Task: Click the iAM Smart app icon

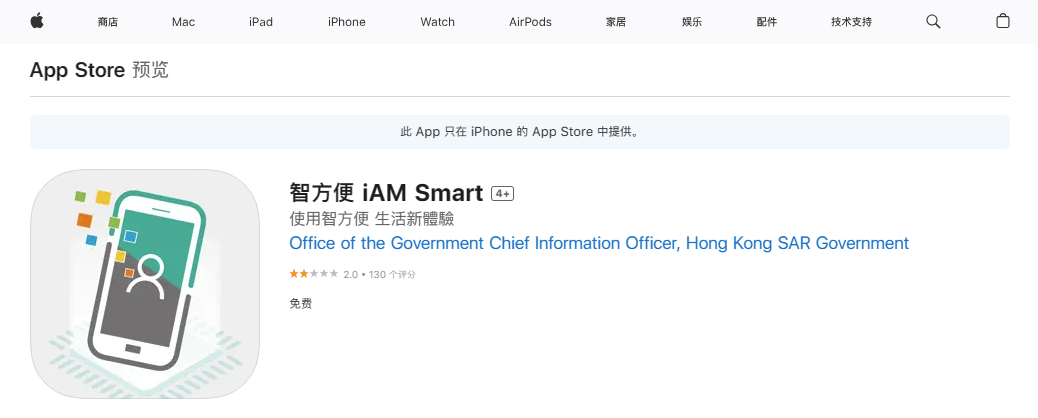Action: point(145,284)
